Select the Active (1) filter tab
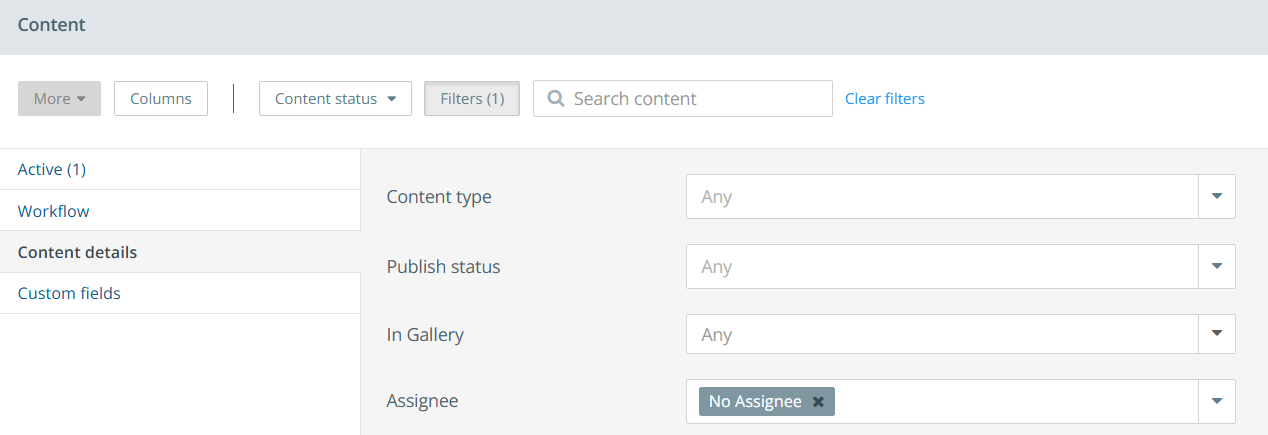The width and height of the screenshot is (1268, 435). (52, 170)
